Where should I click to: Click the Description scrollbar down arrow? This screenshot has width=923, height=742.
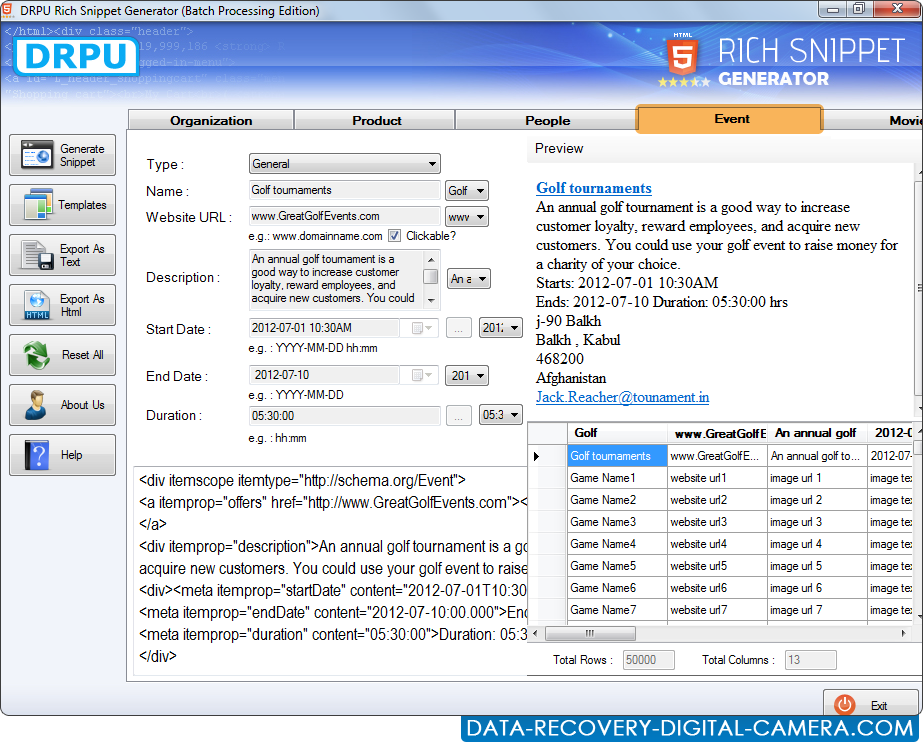[431, 301]
